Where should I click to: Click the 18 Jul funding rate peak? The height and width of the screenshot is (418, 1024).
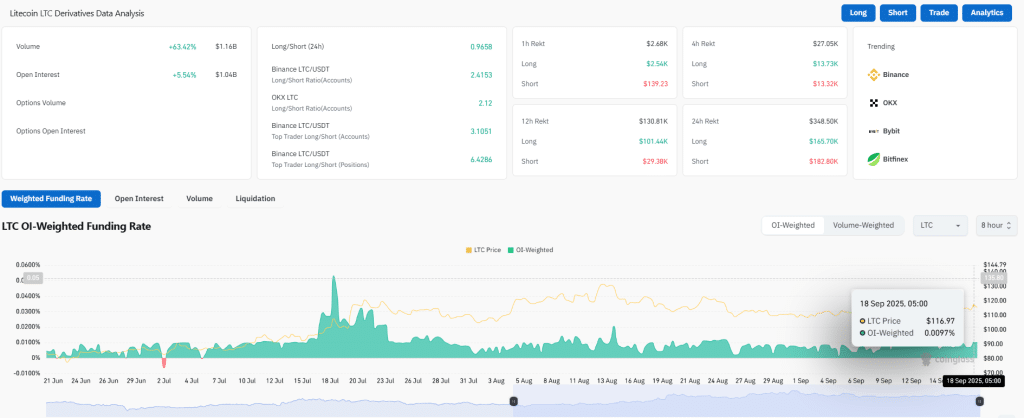click(x=332, y=280)
